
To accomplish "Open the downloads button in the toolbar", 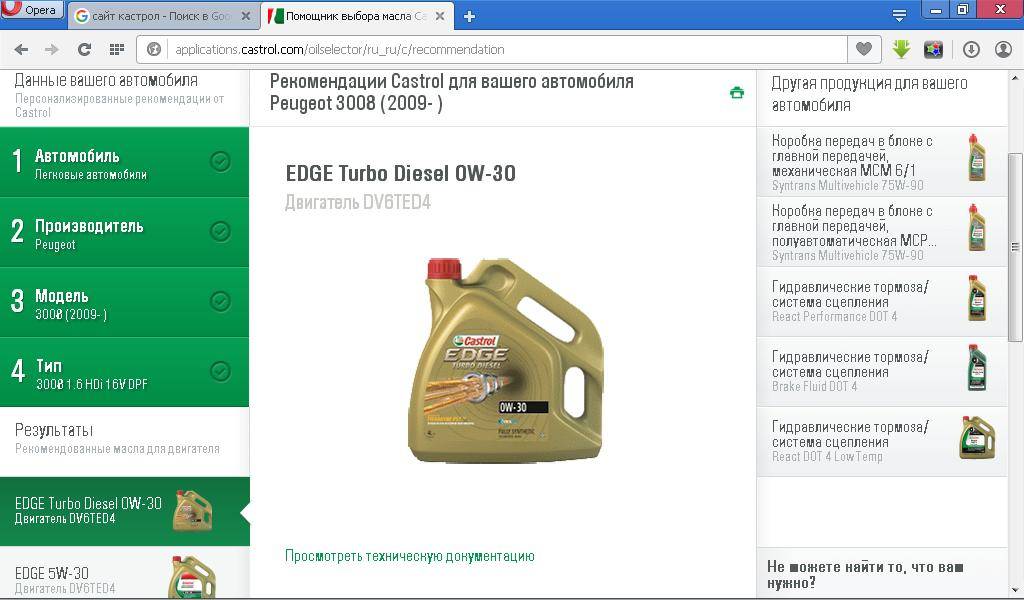I will click(971, 49).
